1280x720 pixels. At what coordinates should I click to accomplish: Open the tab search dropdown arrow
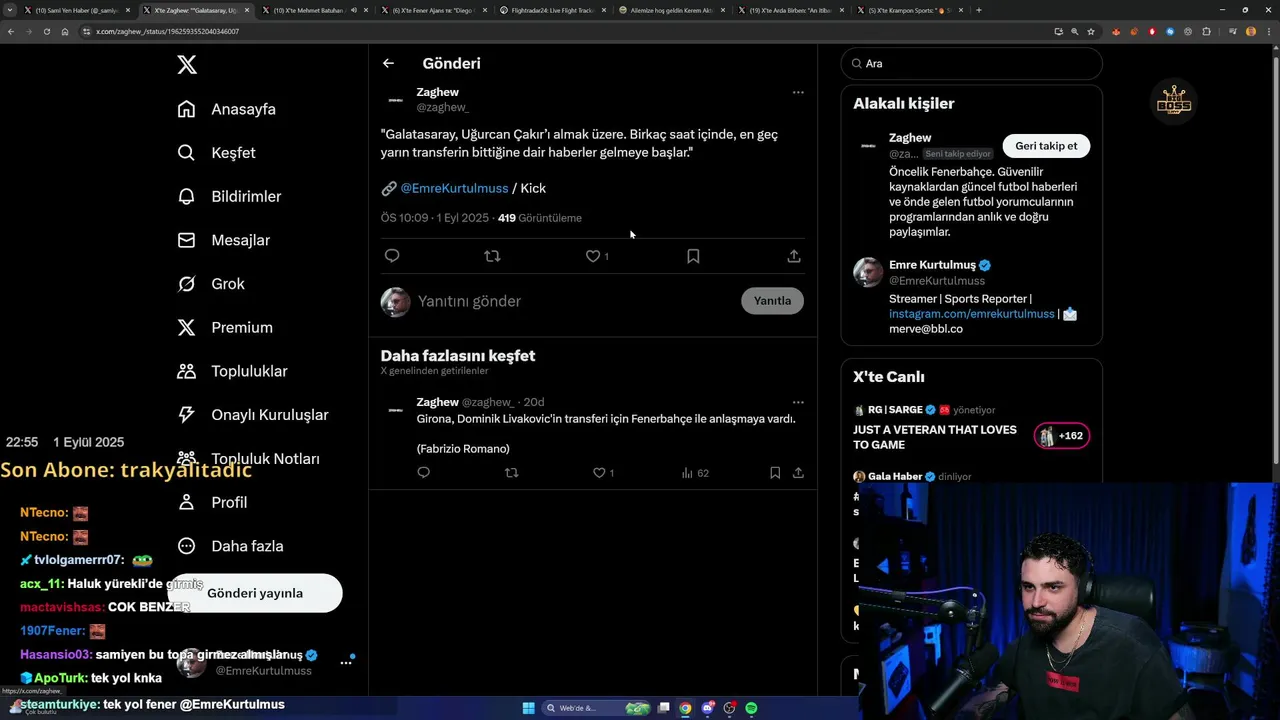click(x=10, y=10)
